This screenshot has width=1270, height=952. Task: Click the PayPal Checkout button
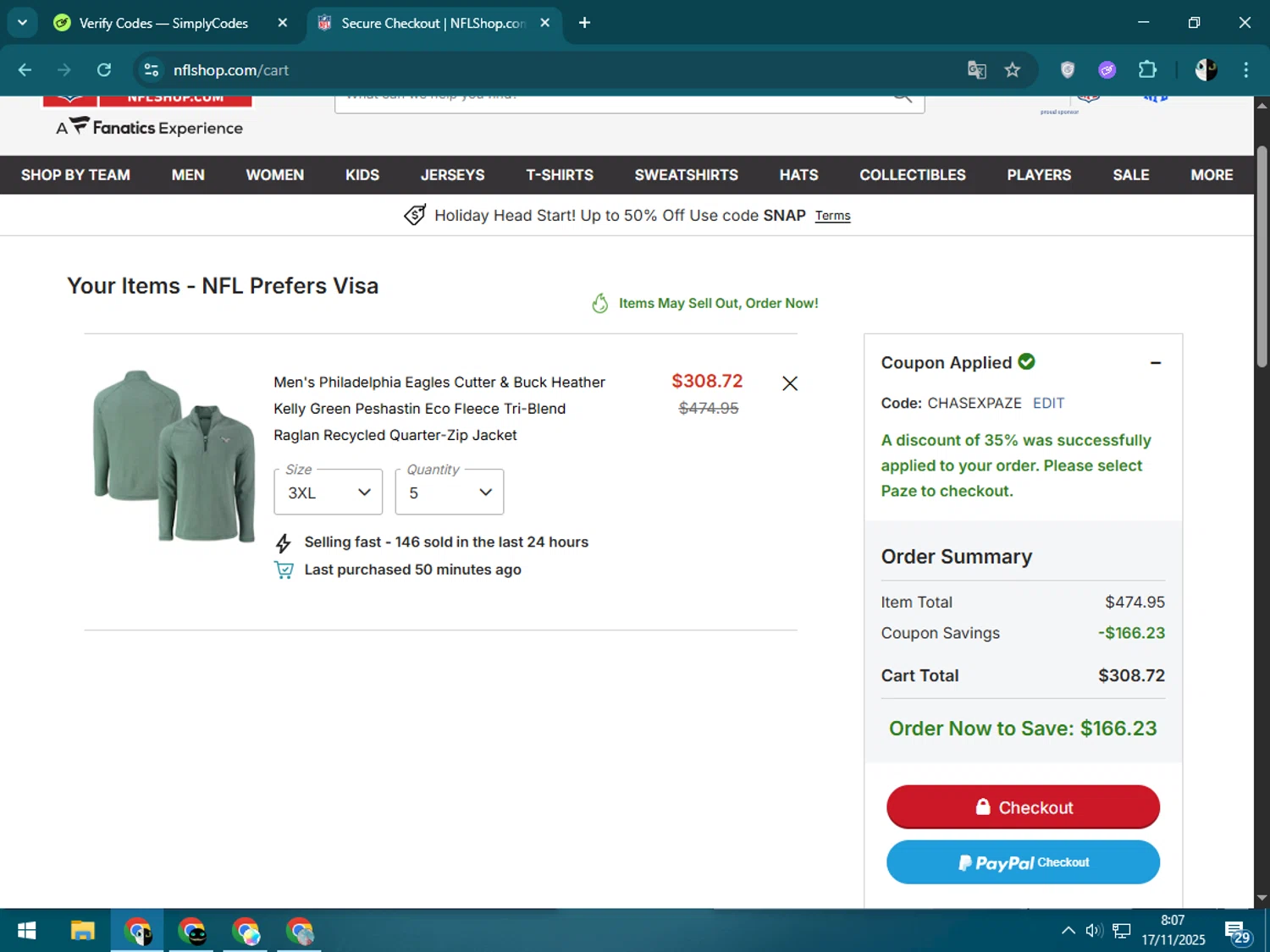click(x=1023, y=862)
